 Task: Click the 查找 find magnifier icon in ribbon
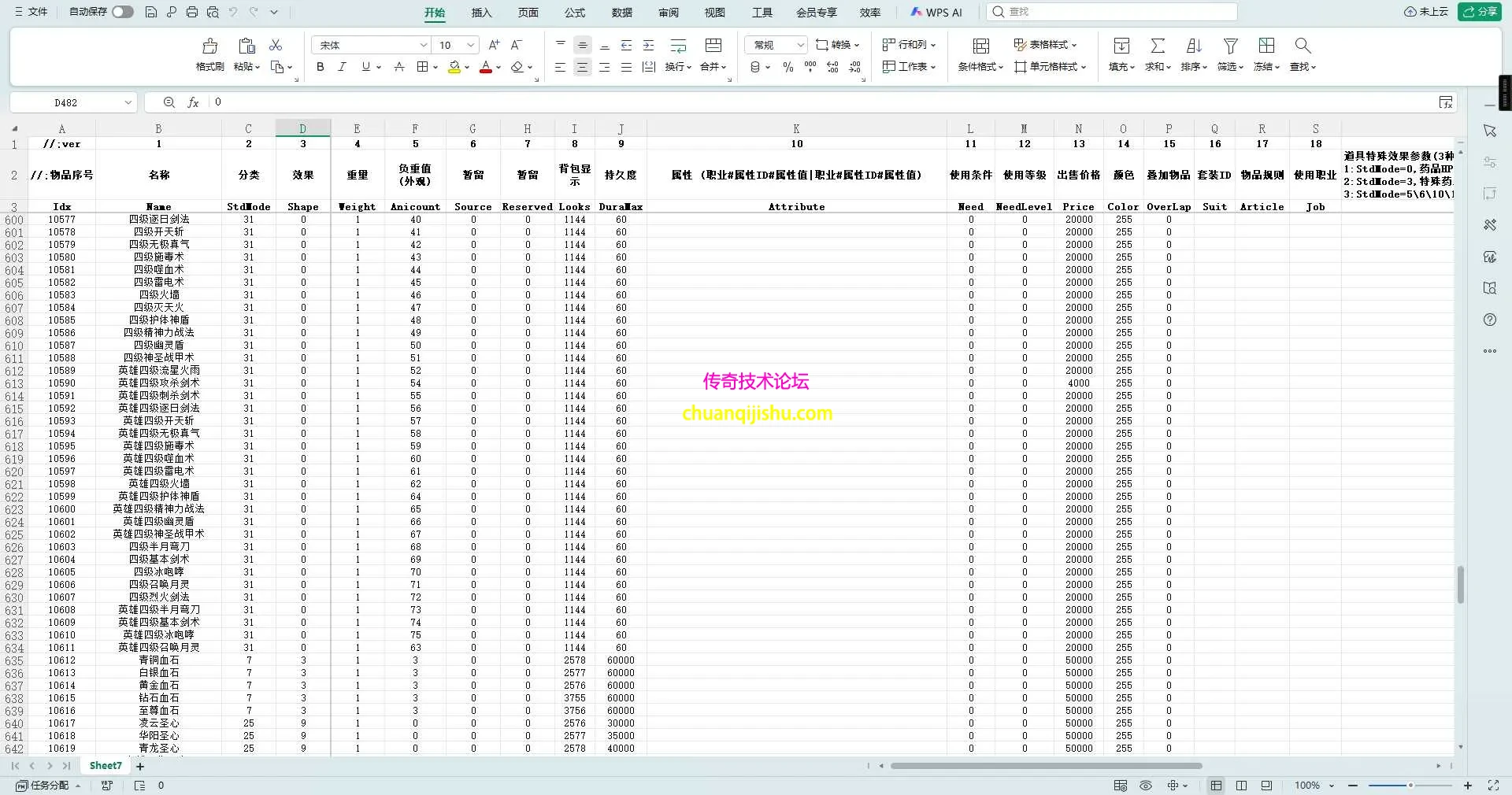(x=1303, y=46)
